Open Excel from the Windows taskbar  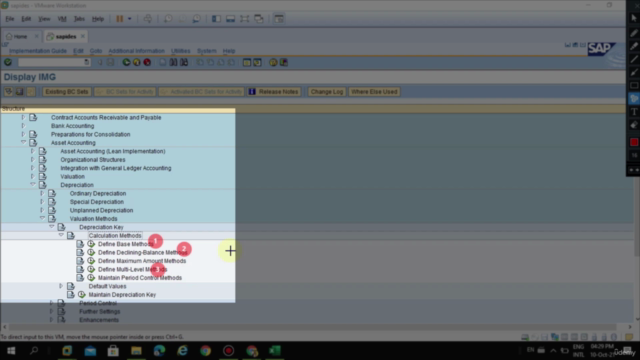(x=275, y=351)
